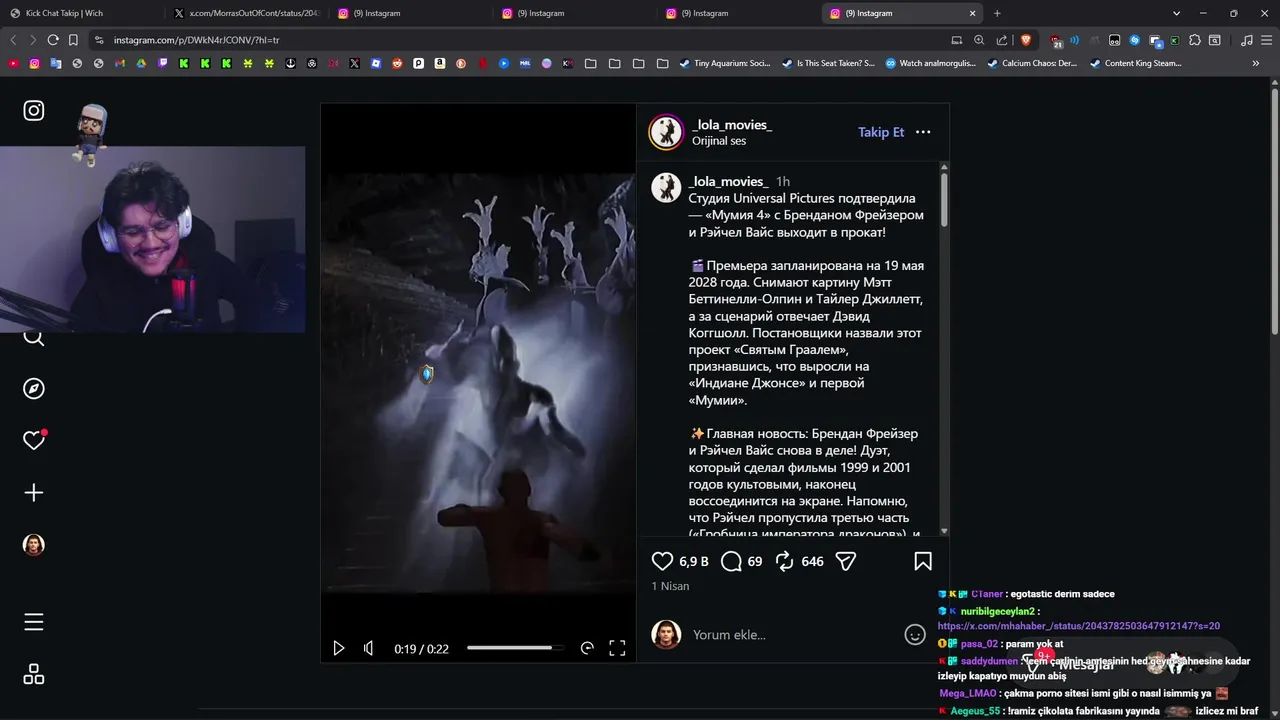Reload the current page

[x=53, y=40]
